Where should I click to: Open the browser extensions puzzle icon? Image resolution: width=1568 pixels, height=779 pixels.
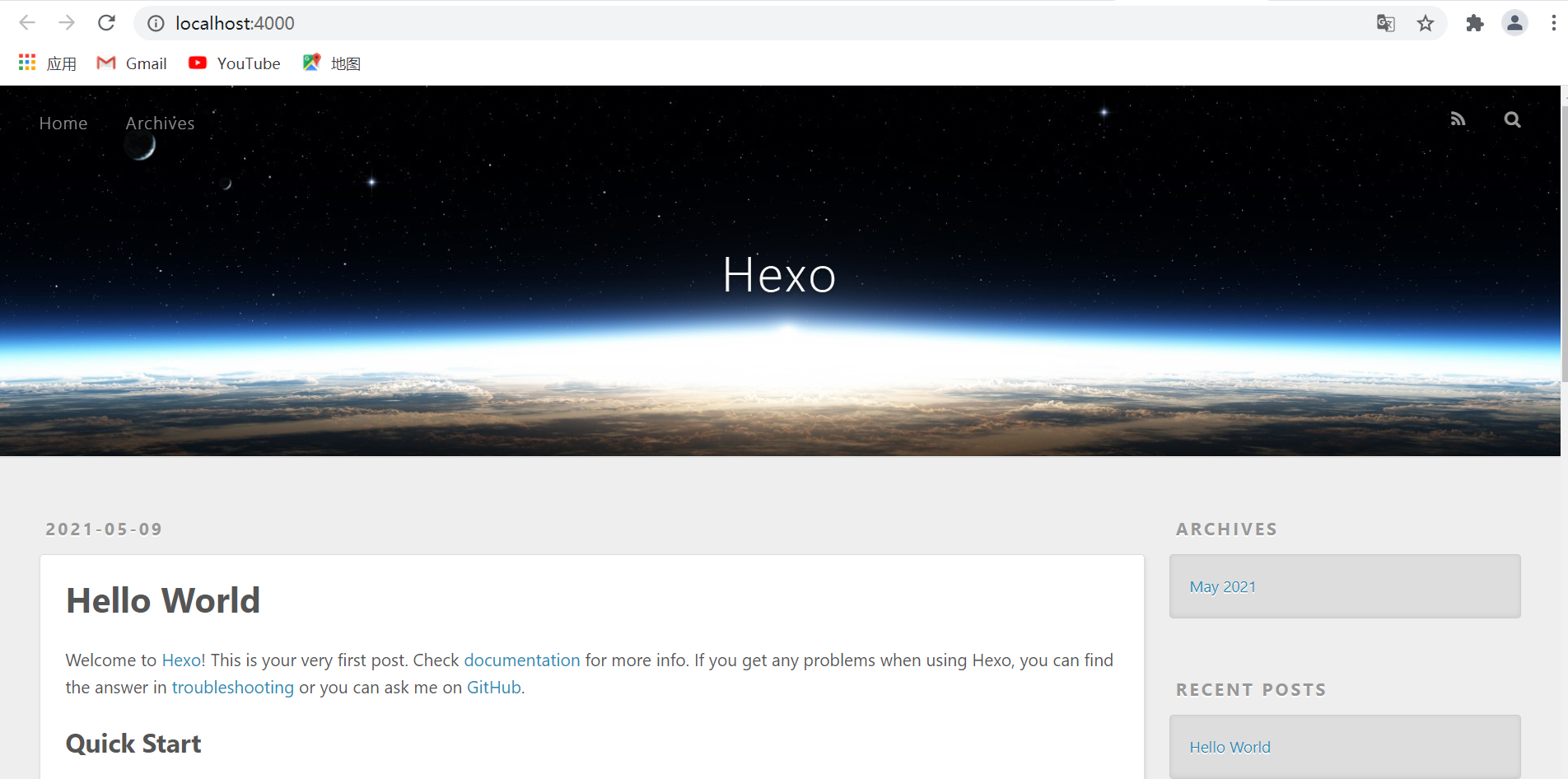(x=1475, y=23)
